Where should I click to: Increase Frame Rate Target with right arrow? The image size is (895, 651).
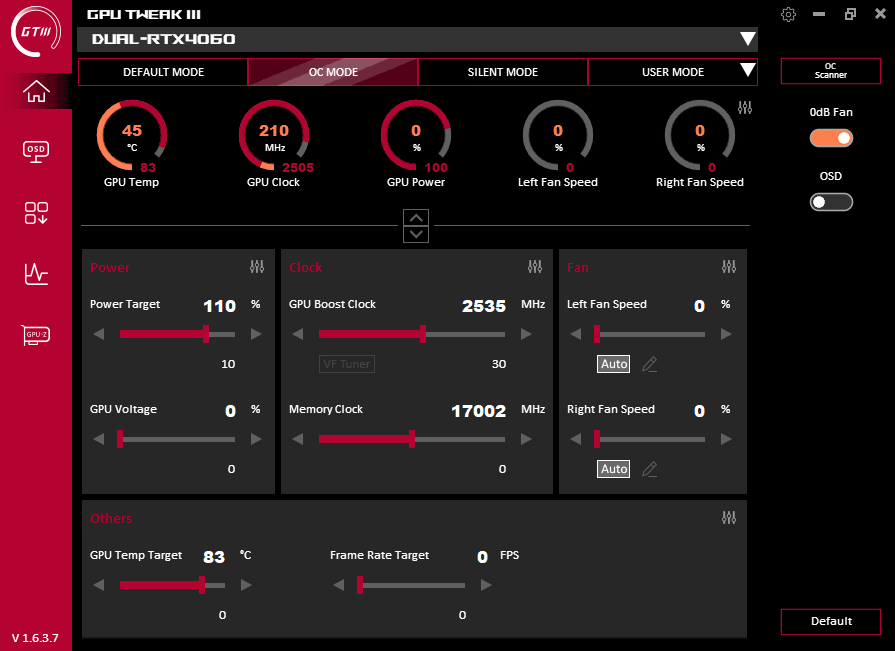(x=486, y=585)
